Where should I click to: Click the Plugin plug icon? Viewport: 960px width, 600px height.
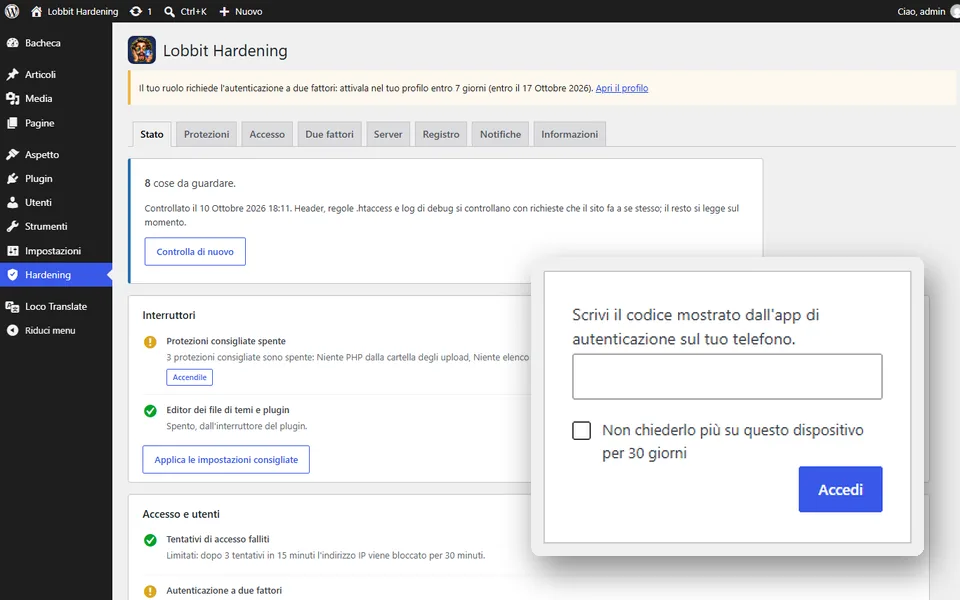tap(12, 179)
